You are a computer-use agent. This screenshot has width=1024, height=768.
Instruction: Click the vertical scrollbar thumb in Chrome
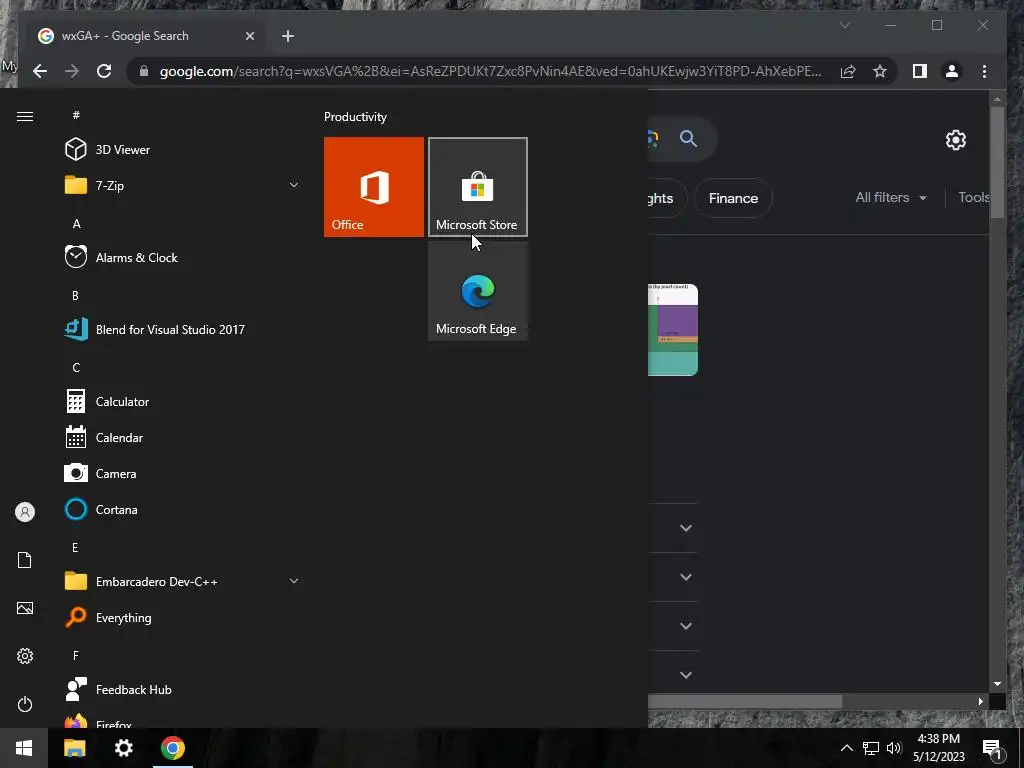[x=997, y=163]
